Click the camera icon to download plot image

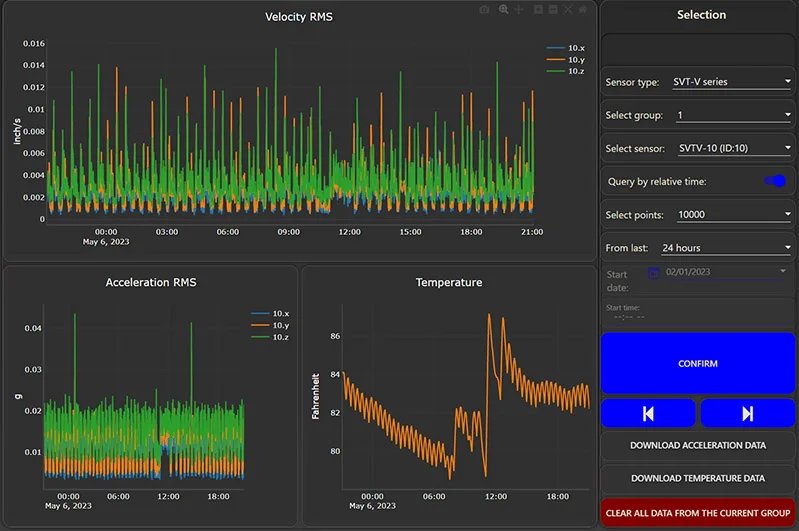[x=485, y=9]
